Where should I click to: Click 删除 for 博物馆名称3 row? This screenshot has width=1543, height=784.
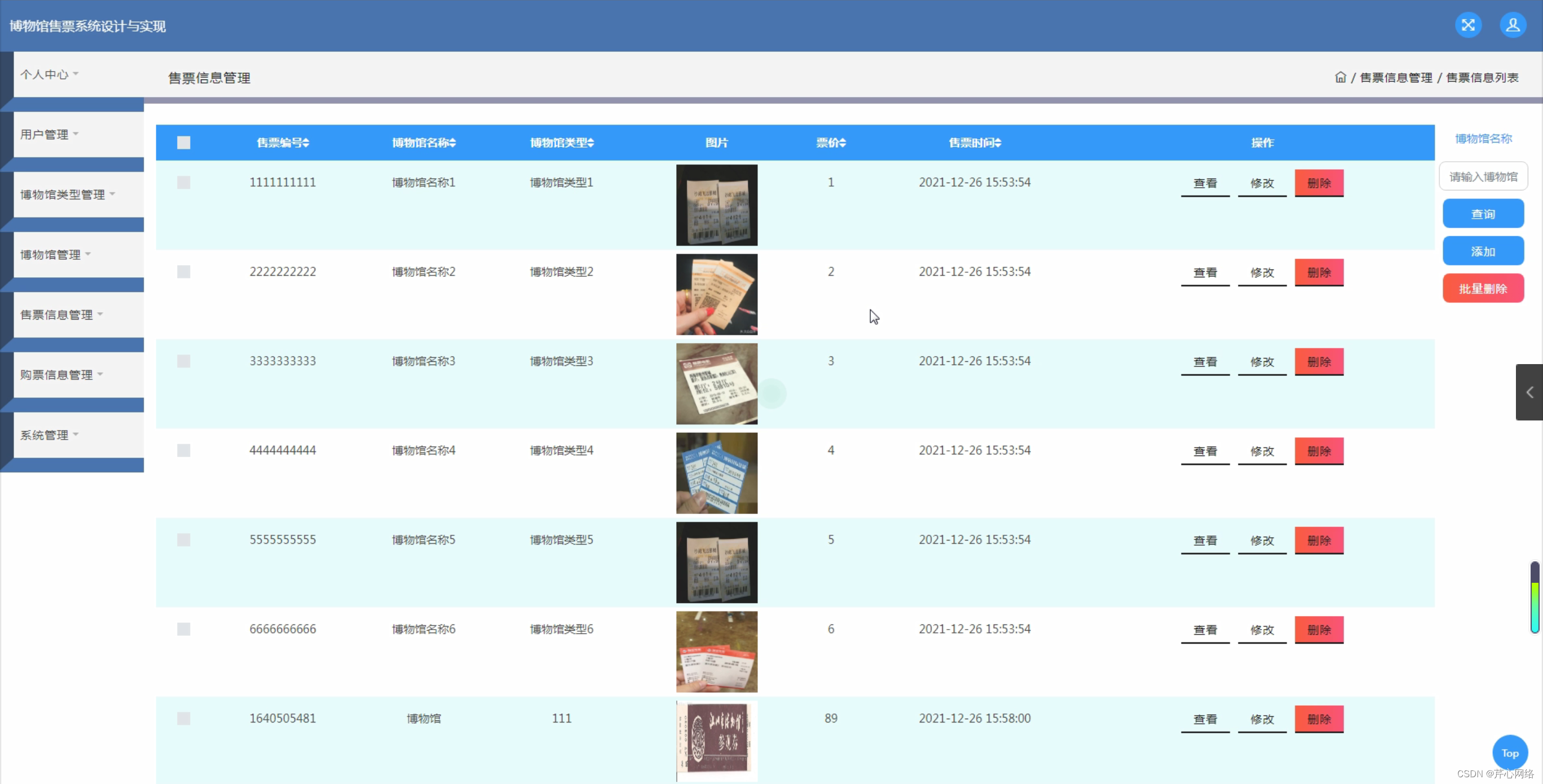coord(1319,361)
